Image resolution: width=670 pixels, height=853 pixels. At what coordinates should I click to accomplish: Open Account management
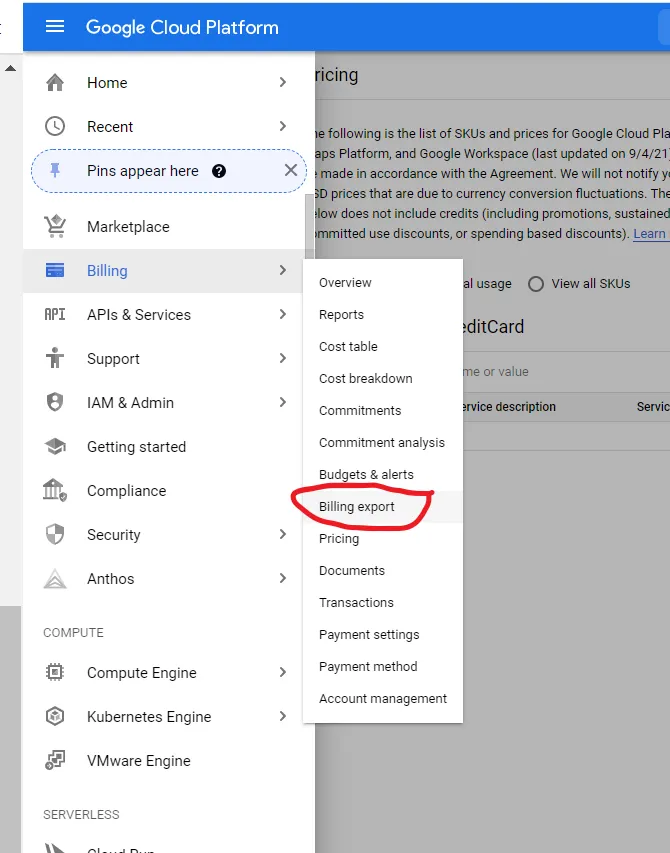tap(383, 699)
